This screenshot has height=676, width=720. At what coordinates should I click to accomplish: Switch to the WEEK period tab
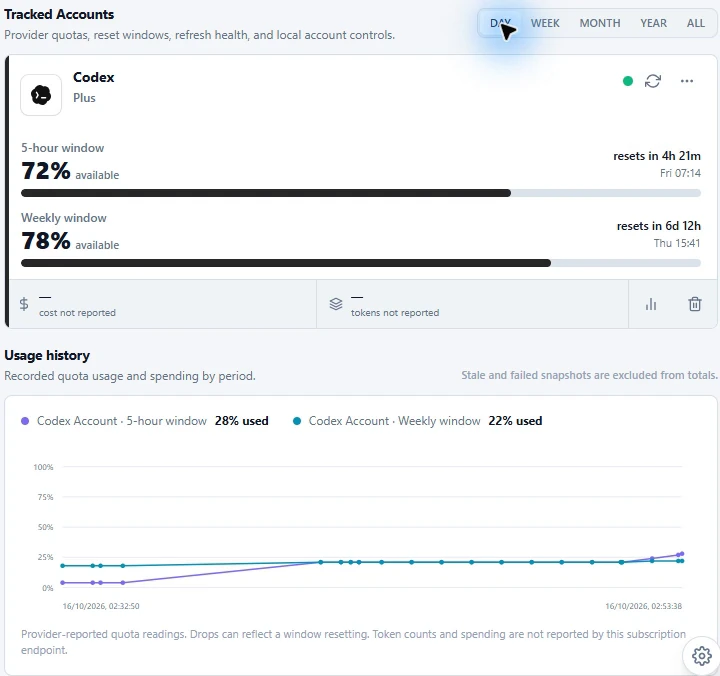pos(545,23)
